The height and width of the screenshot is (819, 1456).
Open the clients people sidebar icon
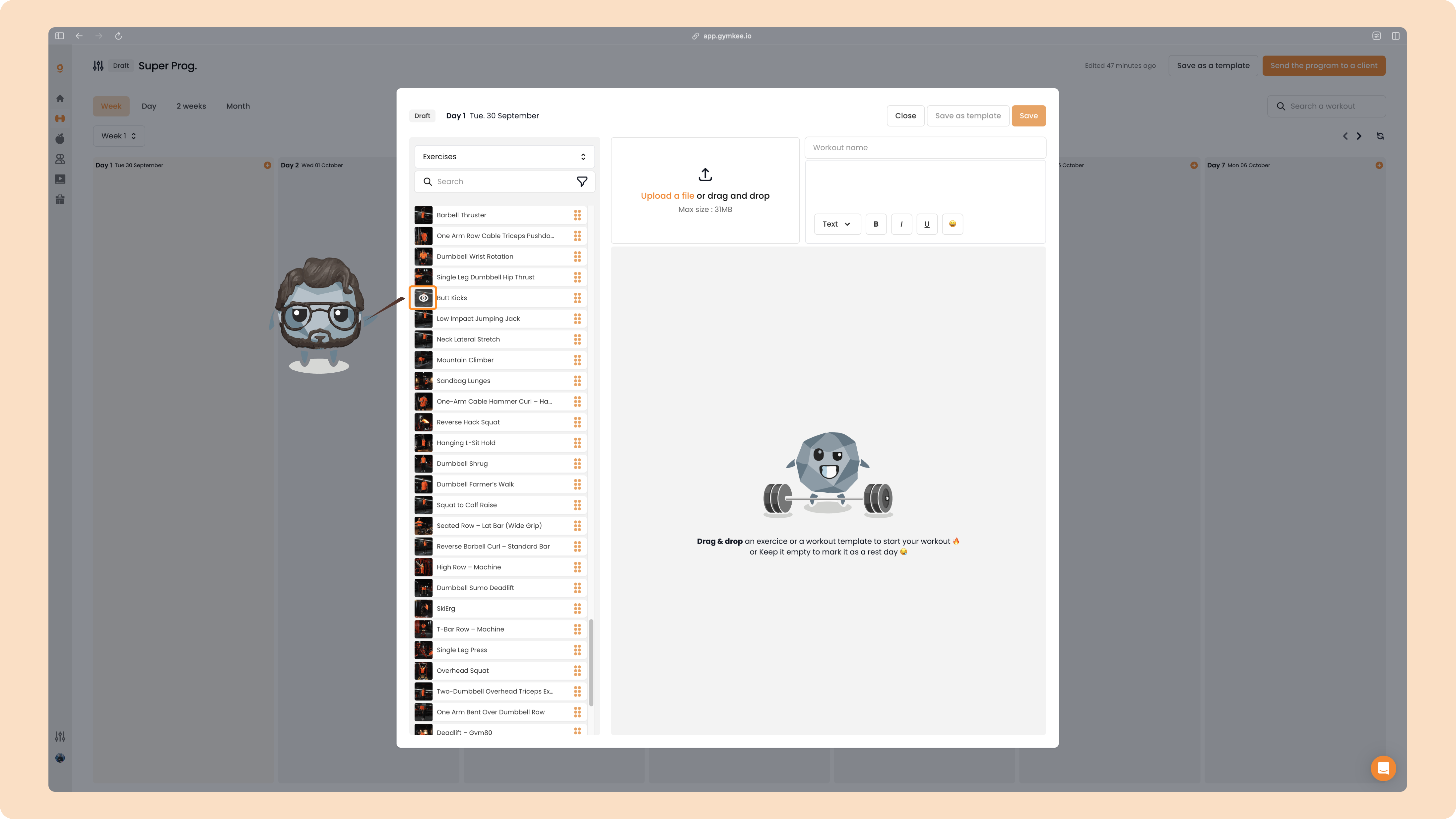point(60,159)
